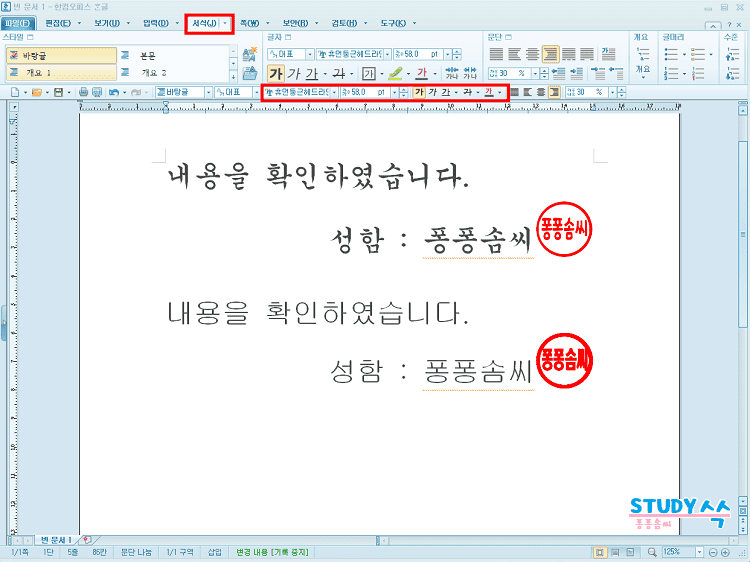Click the first-line indent icon
The width and height of the screenshot is (750, 562).
click(x=598, y=73)
